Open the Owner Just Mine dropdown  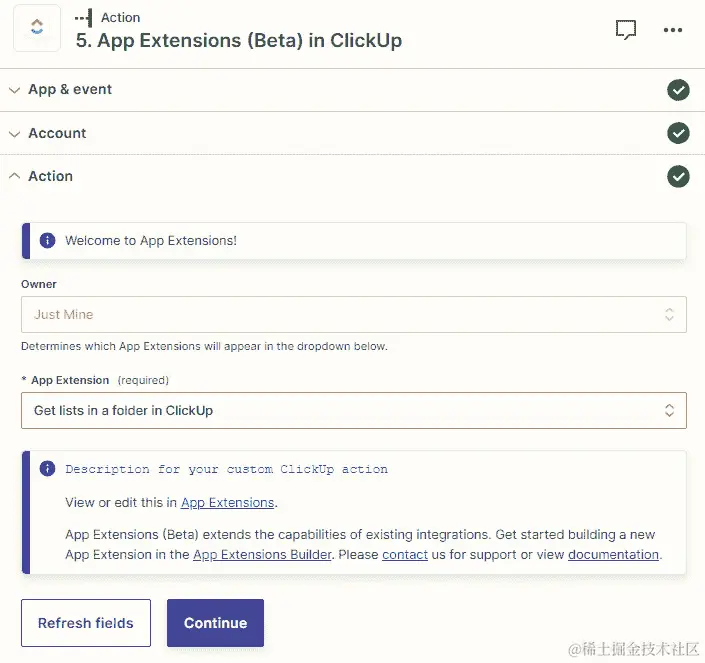(353, 314)
